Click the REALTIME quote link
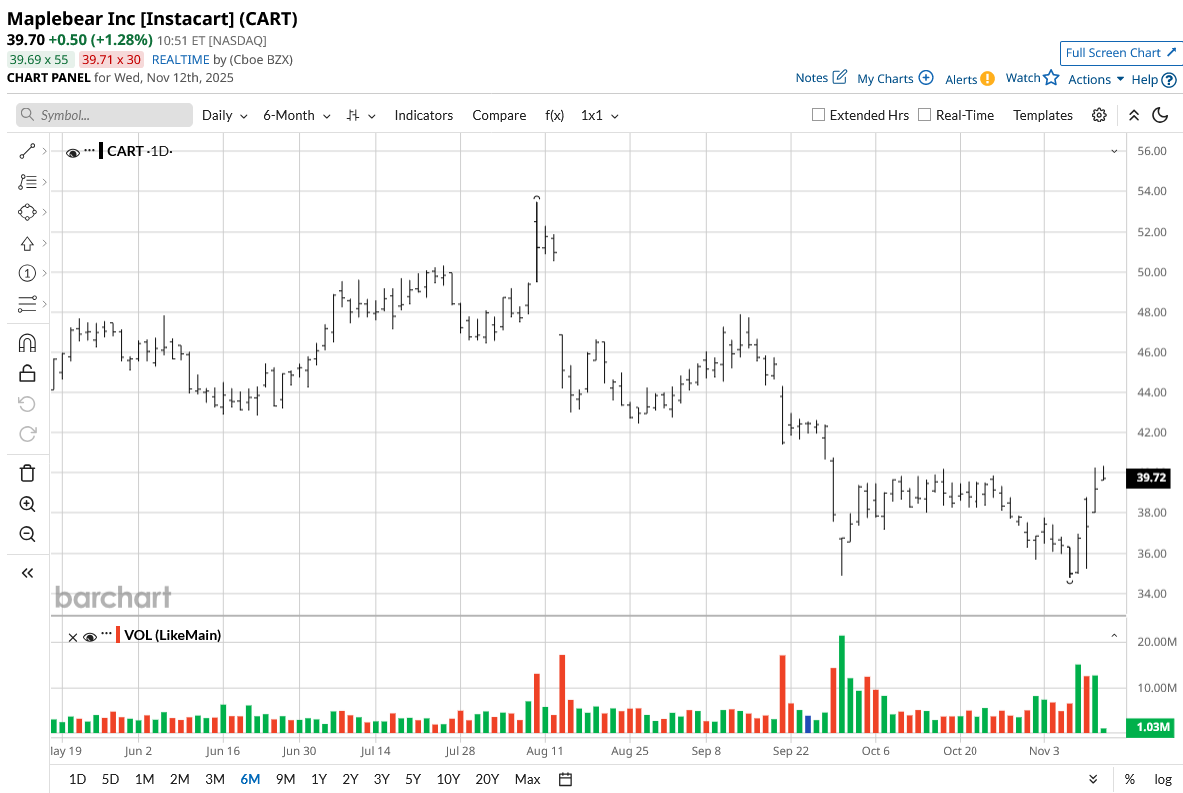 pos(180,60)
